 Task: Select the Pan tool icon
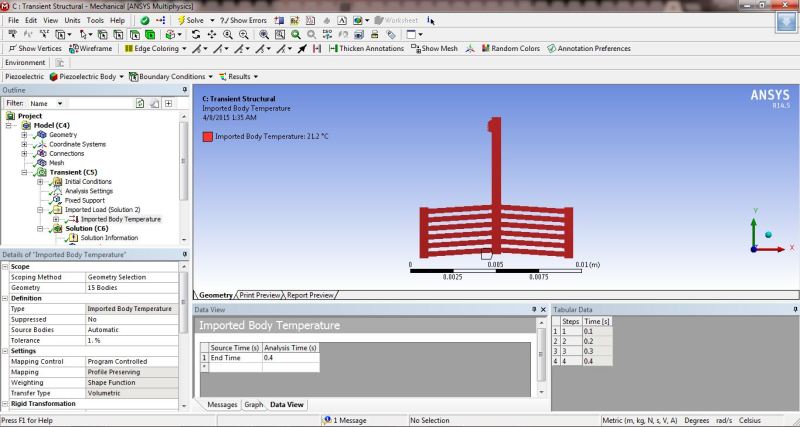[x=212, y=34]
